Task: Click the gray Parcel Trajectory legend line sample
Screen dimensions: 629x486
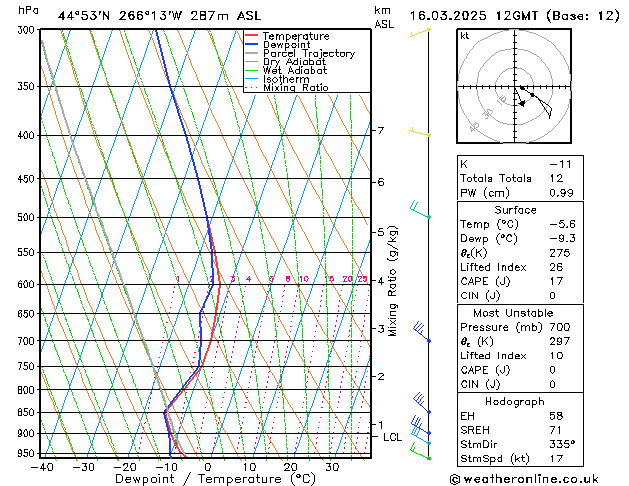Action: (252, 53)
